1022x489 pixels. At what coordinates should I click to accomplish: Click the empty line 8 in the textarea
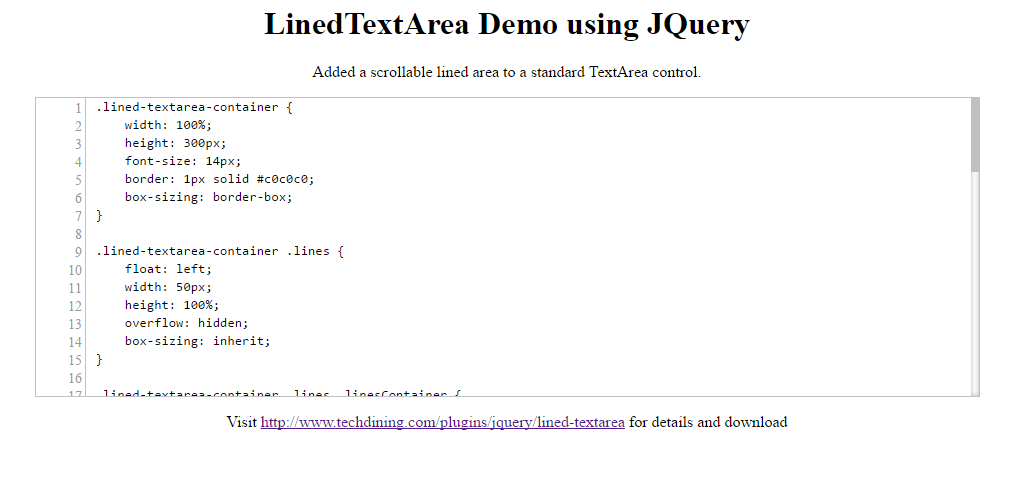528,233
